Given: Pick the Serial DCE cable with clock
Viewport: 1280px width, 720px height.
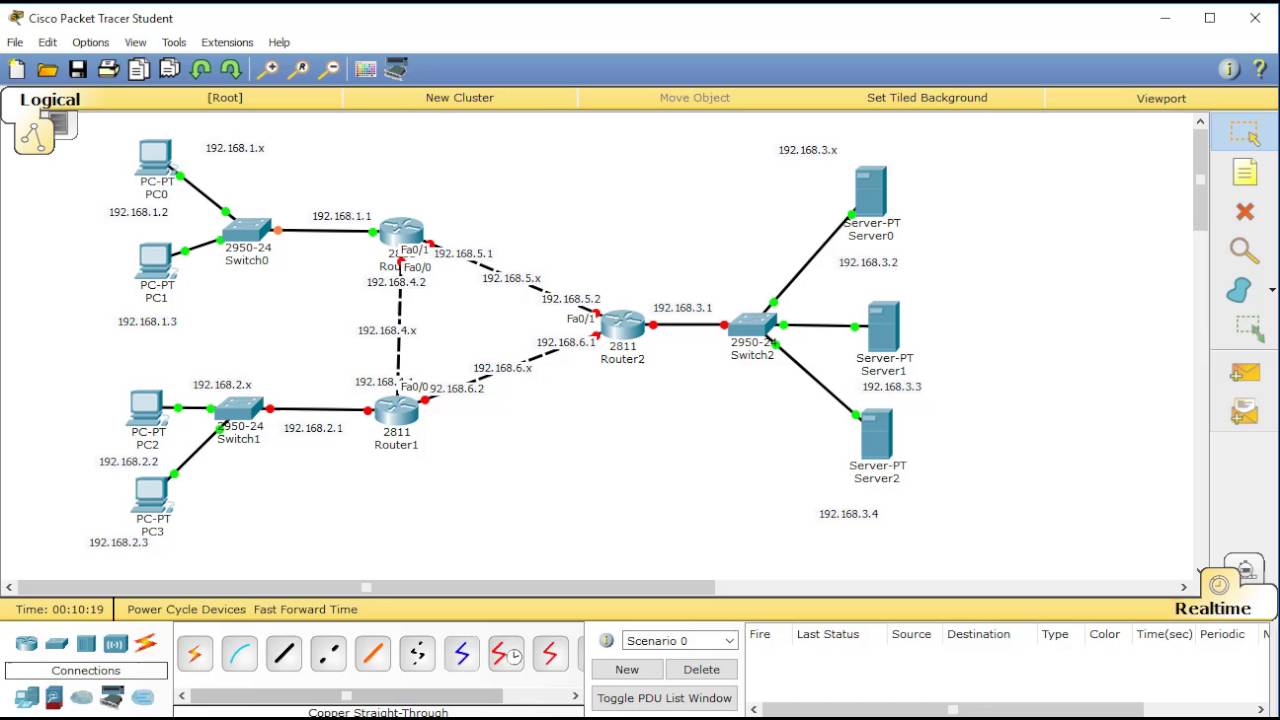Looking at the screenshot, I should [506, 654].
